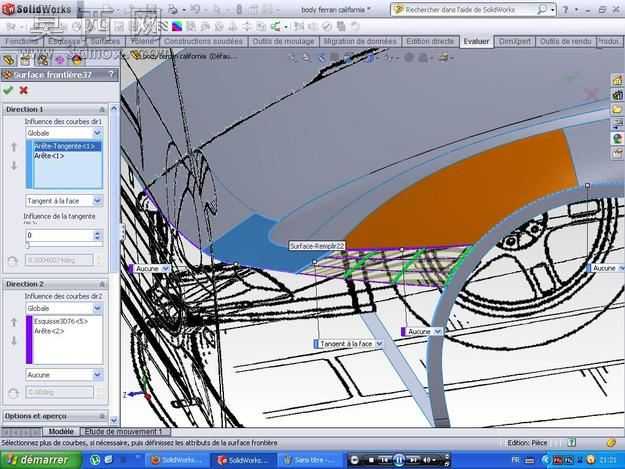Click the search magnifier icon in help box
This screenshot has height=469, width=625.
[x=541, y=10]
